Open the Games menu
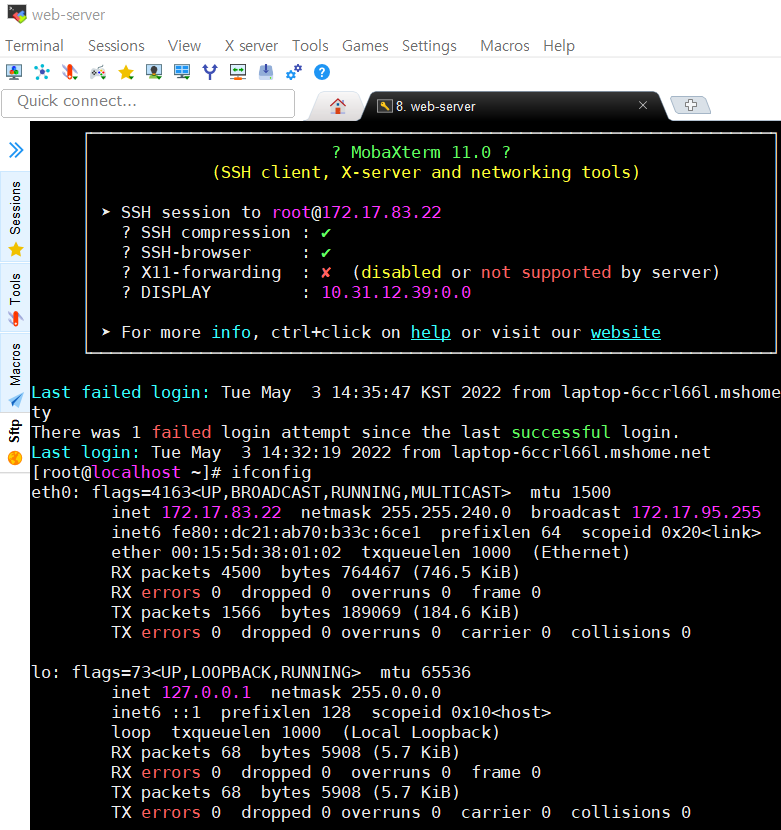The height and width of the screenshot is (830, 781). (365, 46)
